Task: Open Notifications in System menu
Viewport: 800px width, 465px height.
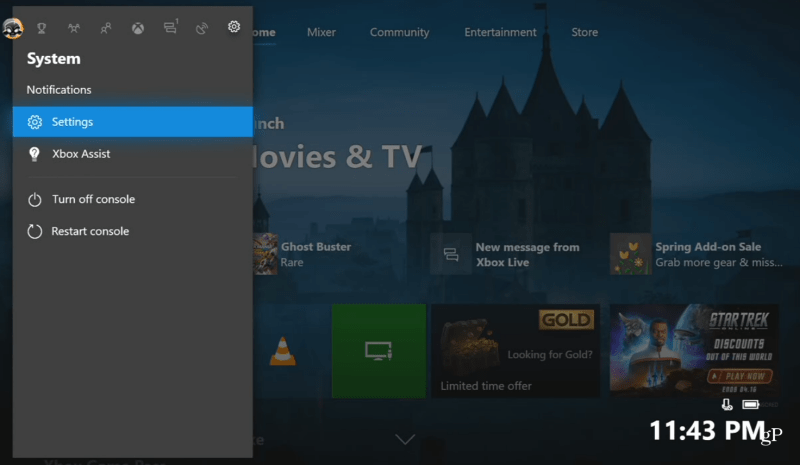Action: click(x=59, y=90)
